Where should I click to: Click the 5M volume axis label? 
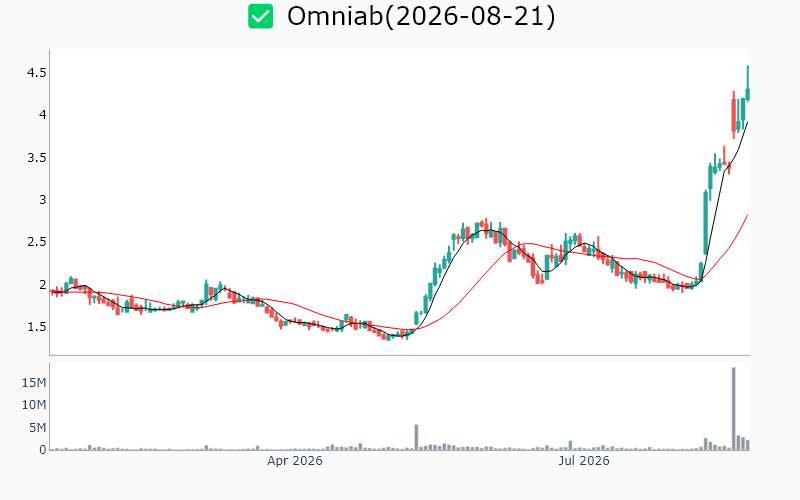(x=37, y=428)
